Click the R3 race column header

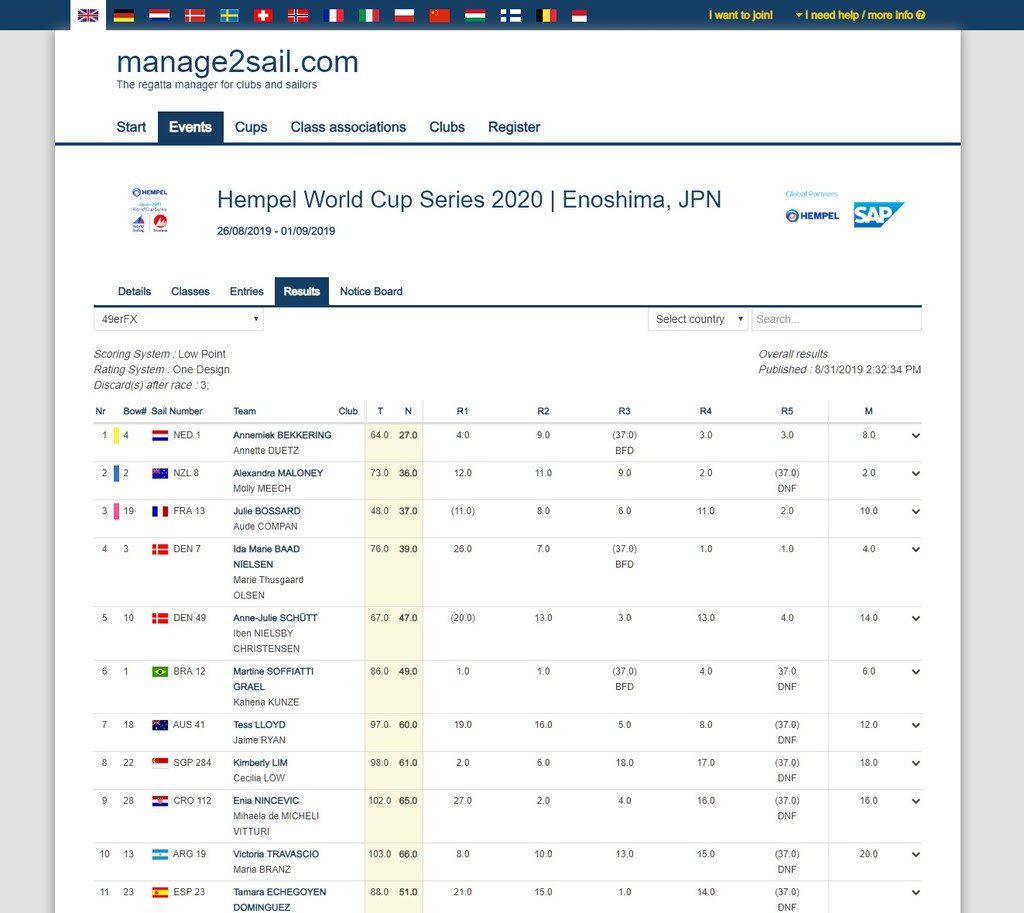pos(624,411)
